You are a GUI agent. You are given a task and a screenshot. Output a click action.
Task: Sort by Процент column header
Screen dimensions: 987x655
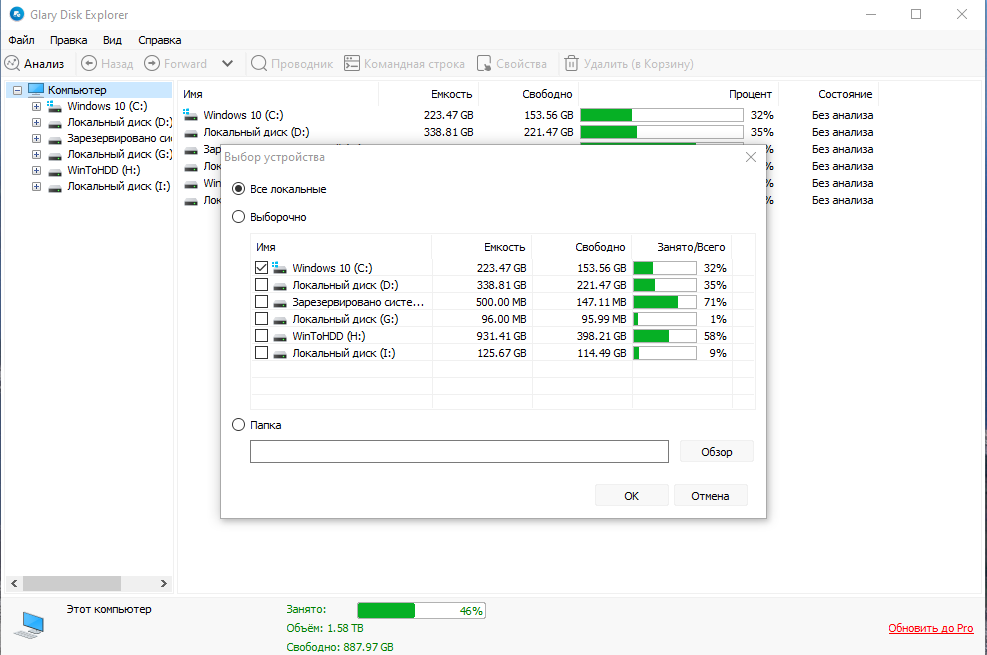[679, 94]
